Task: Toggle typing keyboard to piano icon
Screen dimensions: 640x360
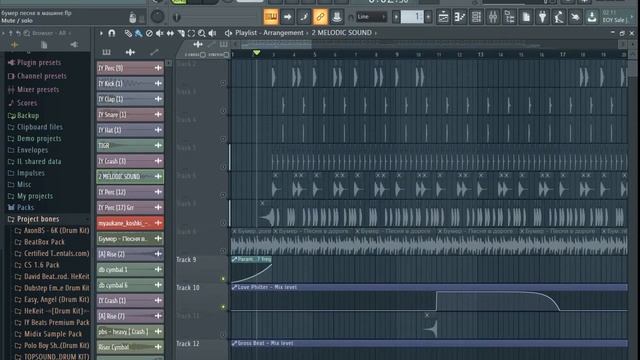Action: 271,17
